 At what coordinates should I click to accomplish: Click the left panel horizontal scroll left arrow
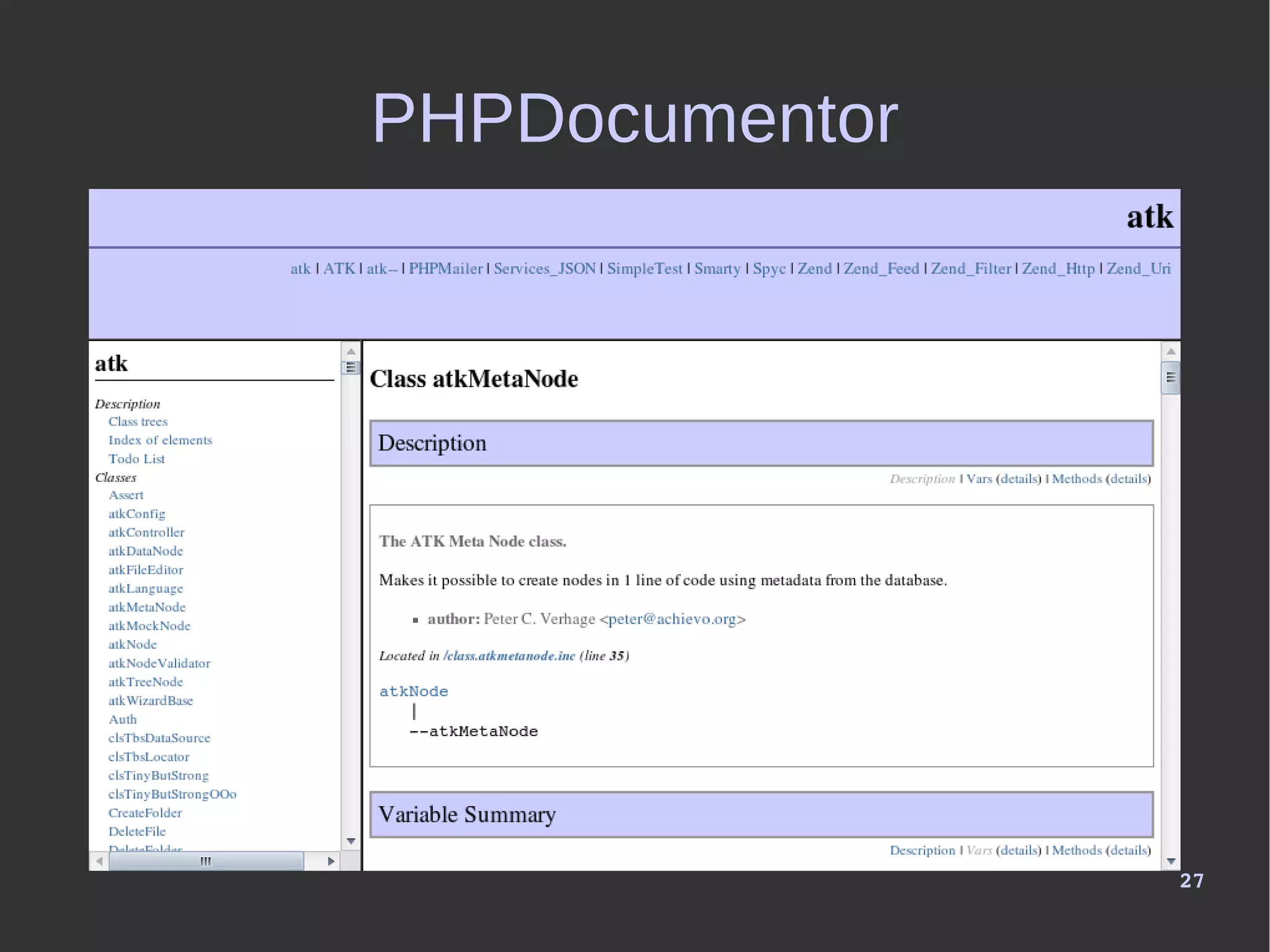[x=99, y=861]
